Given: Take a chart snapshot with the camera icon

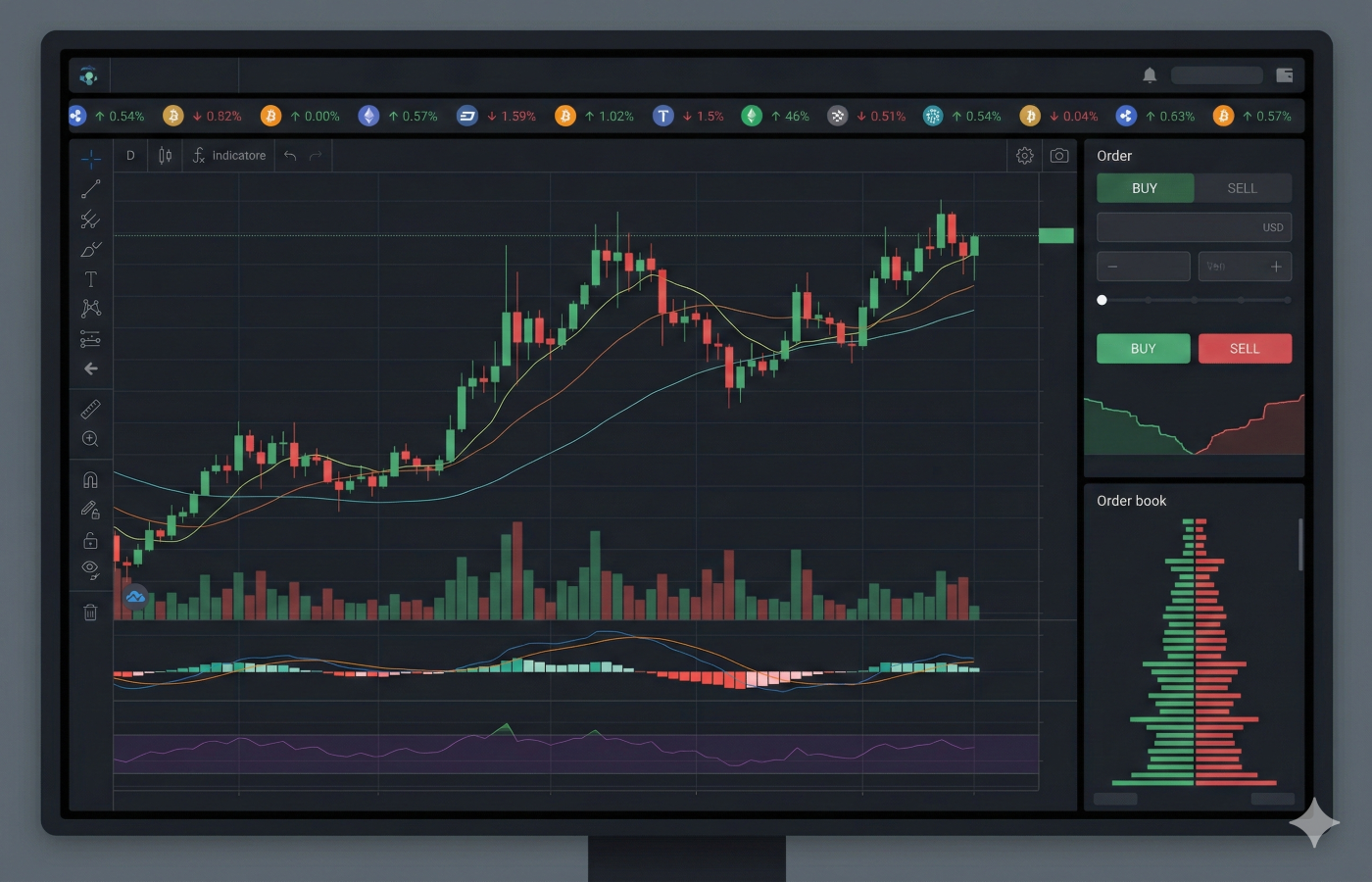Looking at the screenshot, I should coord(1058,155).
